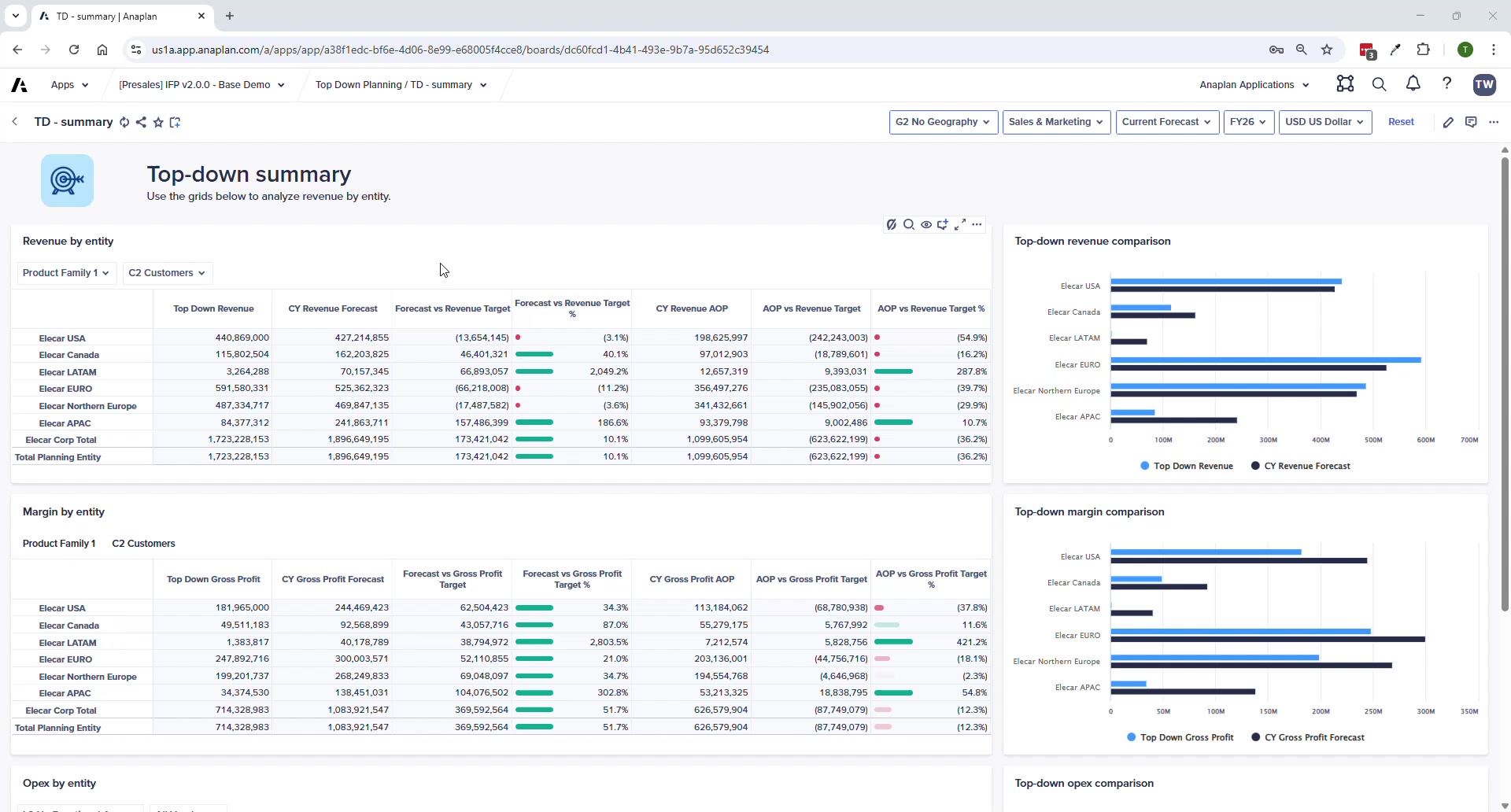Open Top Down Planning / TD - summary breadcrumb menu
This screenshot has width=1511, height=812.
click(x=401, y=85)
